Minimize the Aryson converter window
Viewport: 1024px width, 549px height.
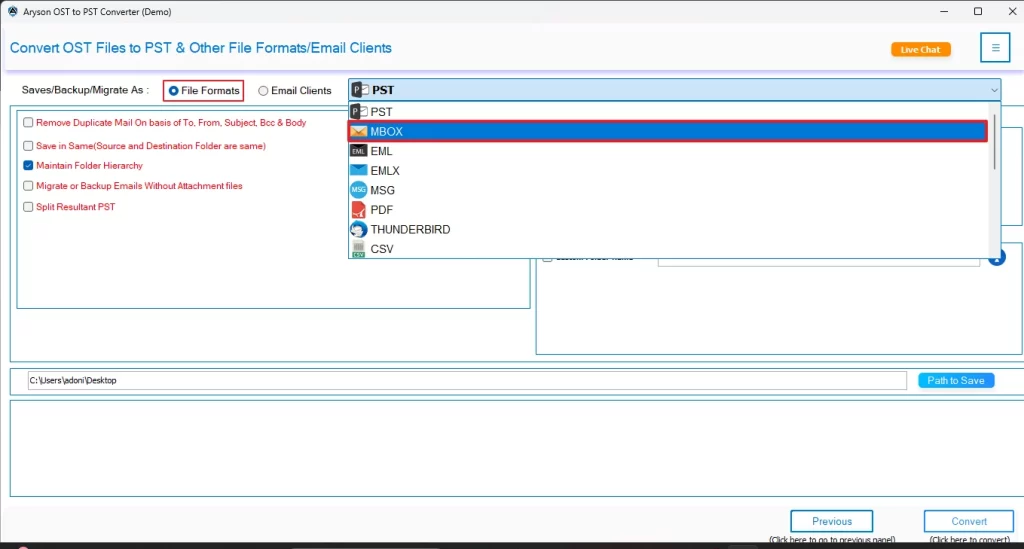pyautogui.click(x=944, y=12)
